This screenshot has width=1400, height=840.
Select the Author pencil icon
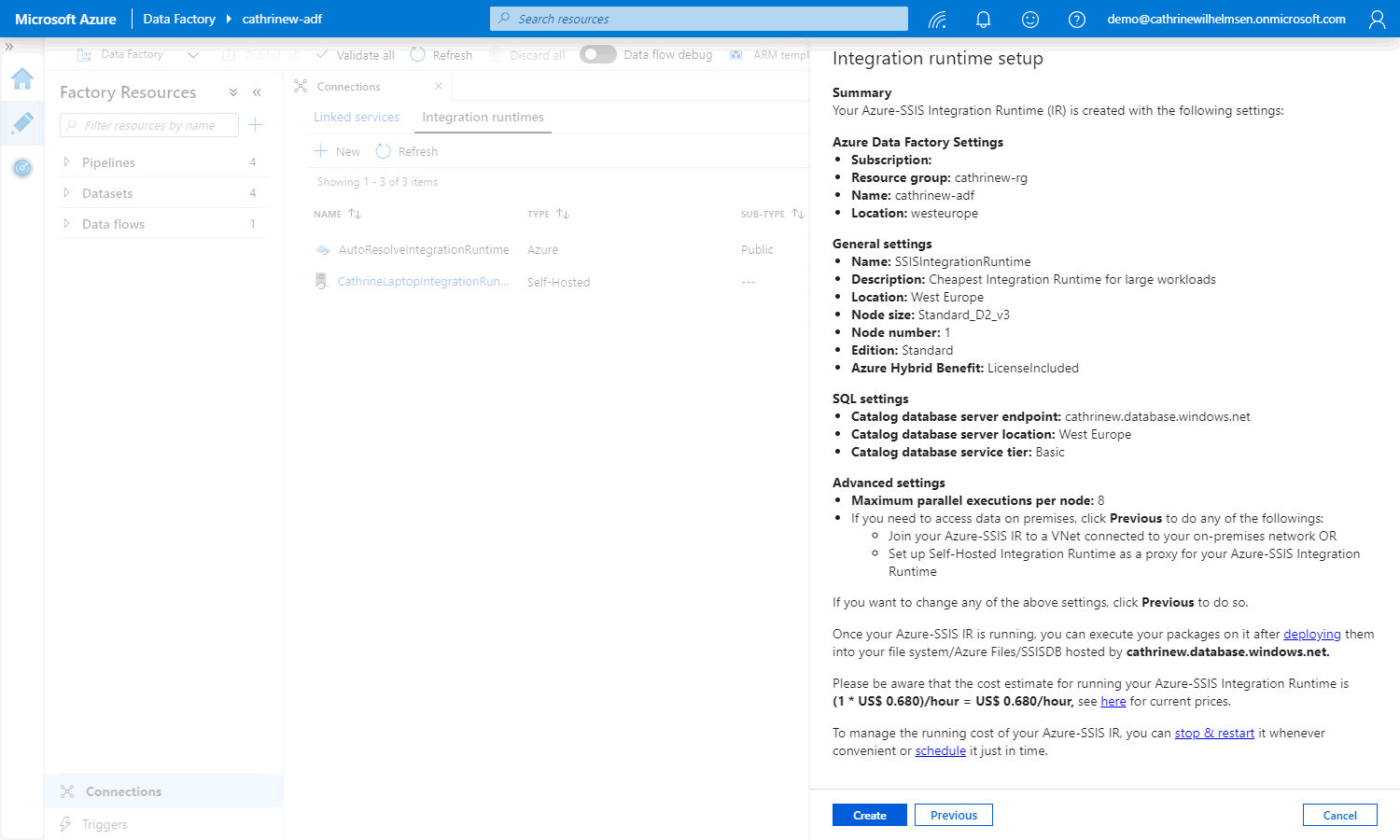pos(22,123)
